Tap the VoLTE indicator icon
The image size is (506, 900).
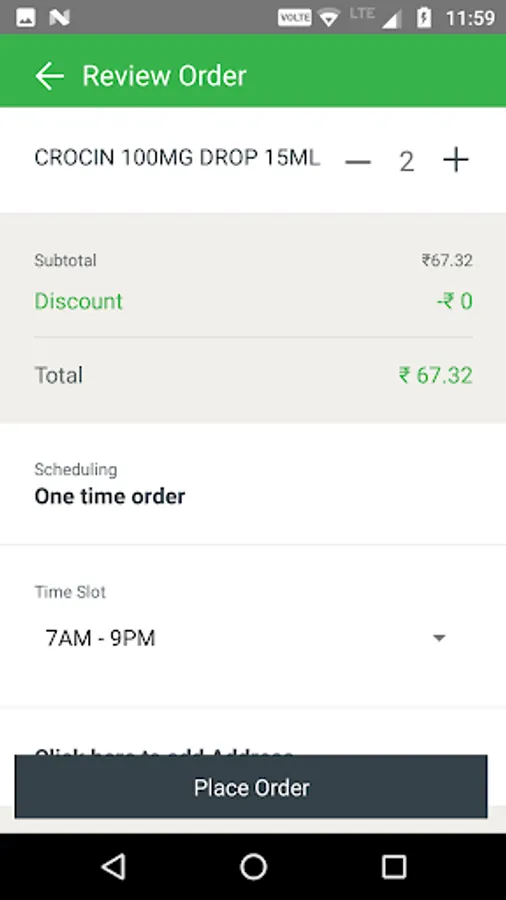pyautogui.click(x=295, y=18)
